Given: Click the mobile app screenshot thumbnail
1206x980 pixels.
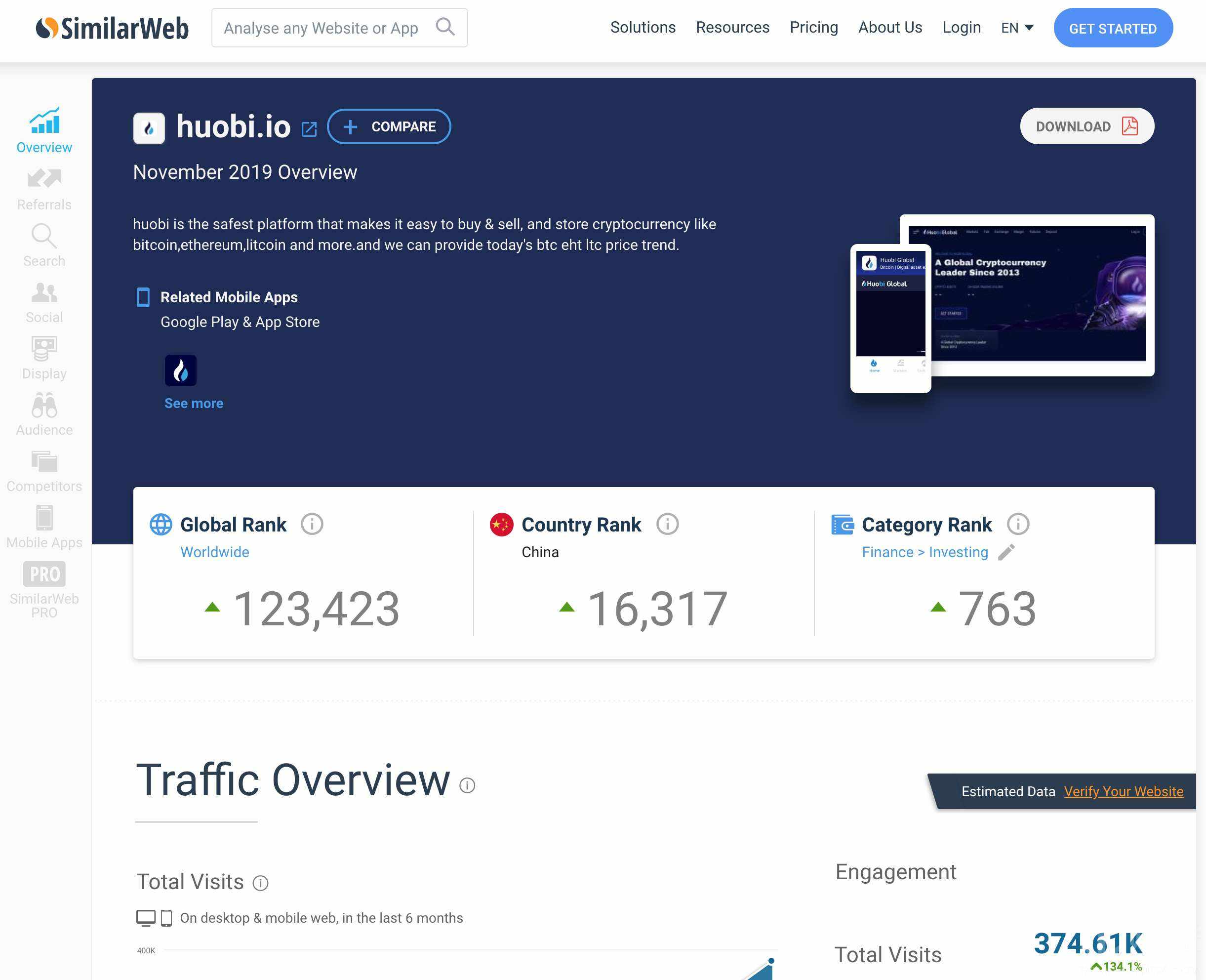Looking at the screenshot, I should 890,319.
